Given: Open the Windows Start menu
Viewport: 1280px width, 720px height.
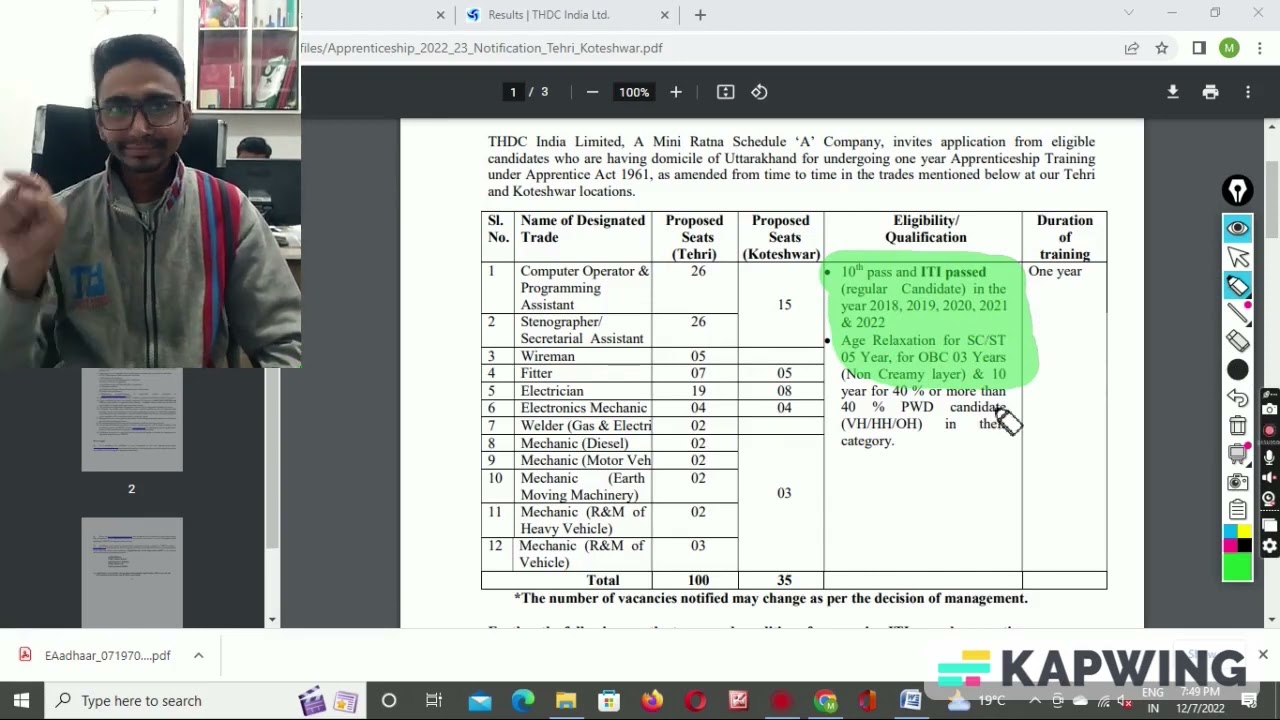Looking at the screenshot, I should [21, 701].
